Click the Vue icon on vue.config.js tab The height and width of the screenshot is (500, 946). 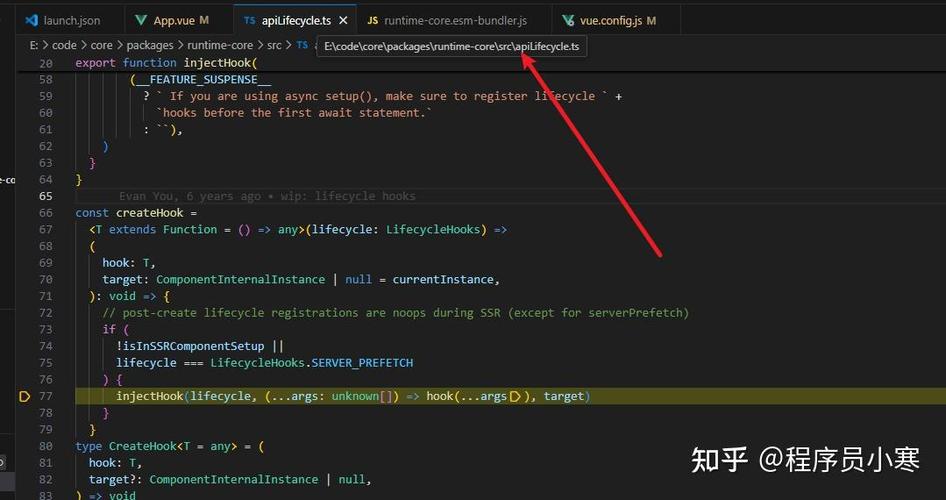pos(568,21)
